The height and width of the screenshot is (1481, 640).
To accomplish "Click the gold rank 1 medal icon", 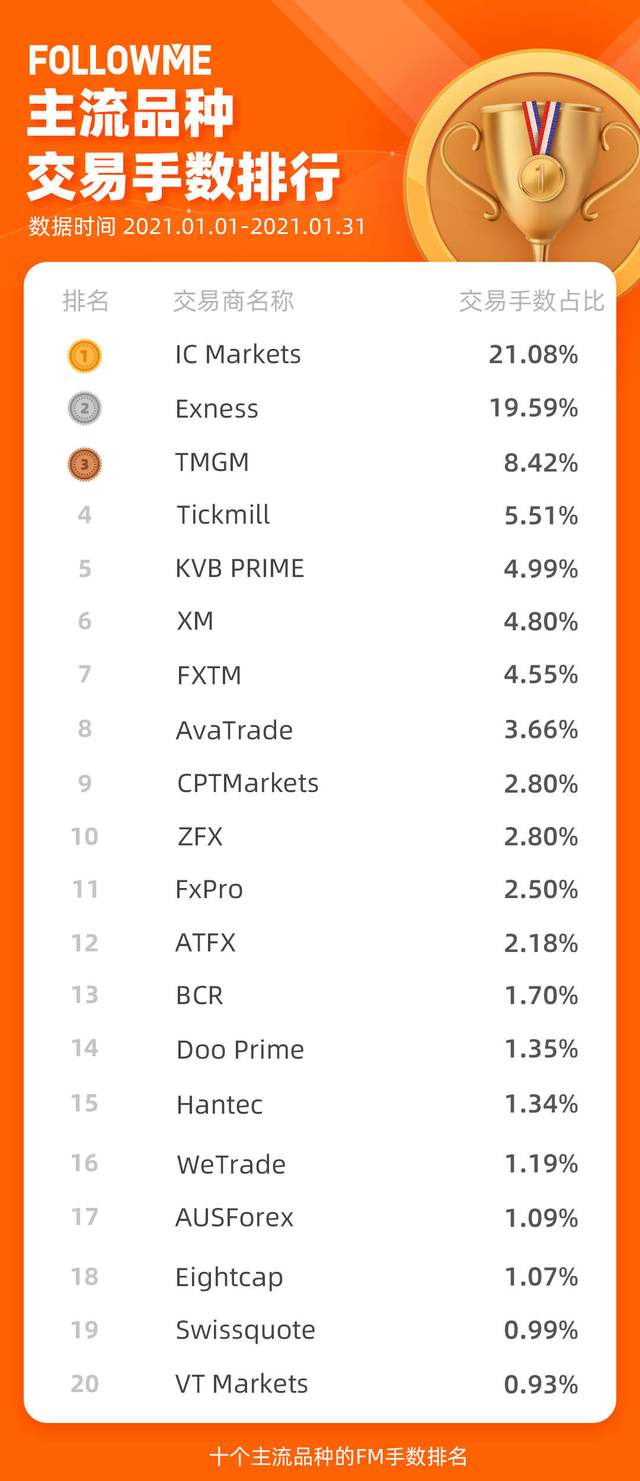I will coord(85,355).
